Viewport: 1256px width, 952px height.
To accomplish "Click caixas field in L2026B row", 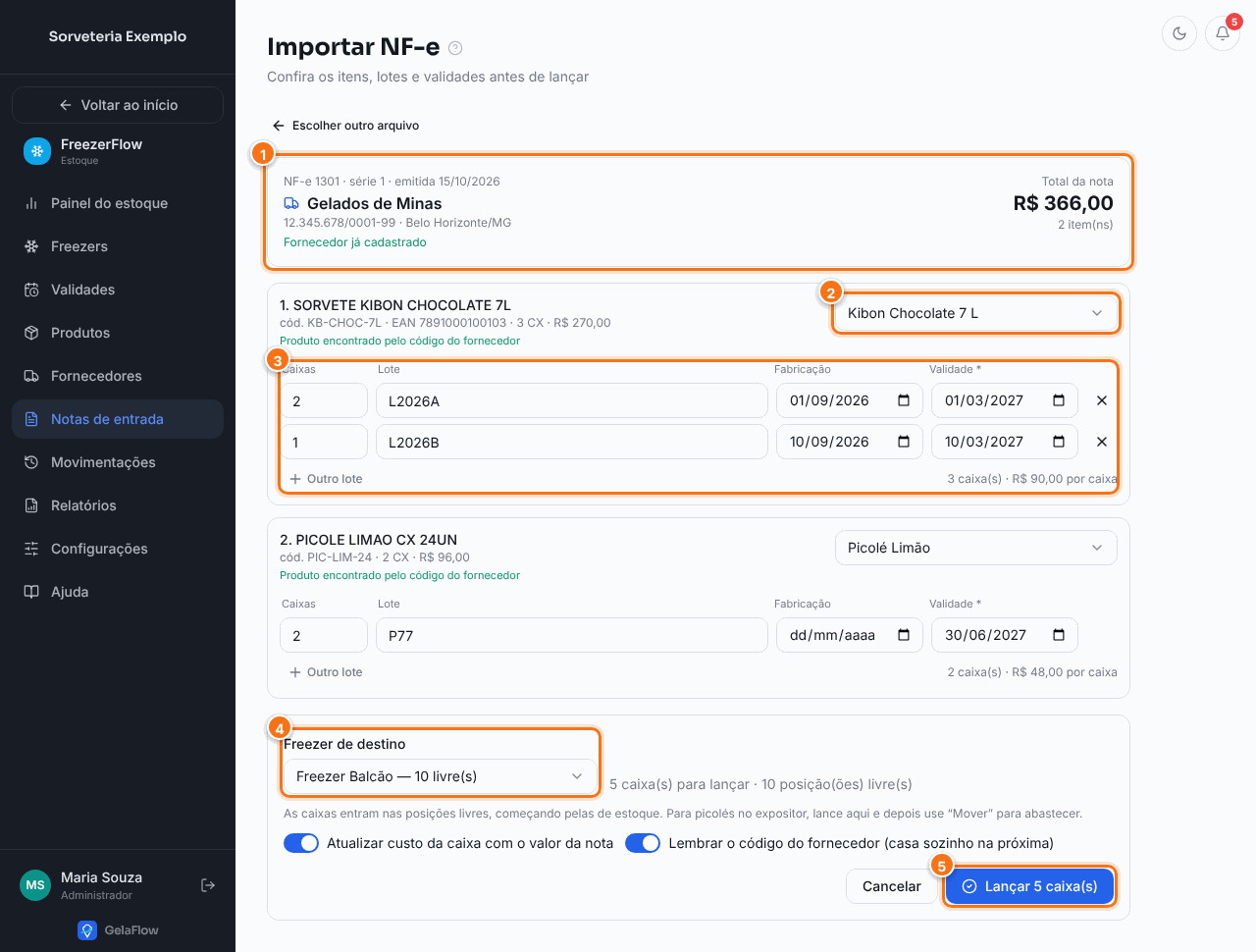I will 325,442.
